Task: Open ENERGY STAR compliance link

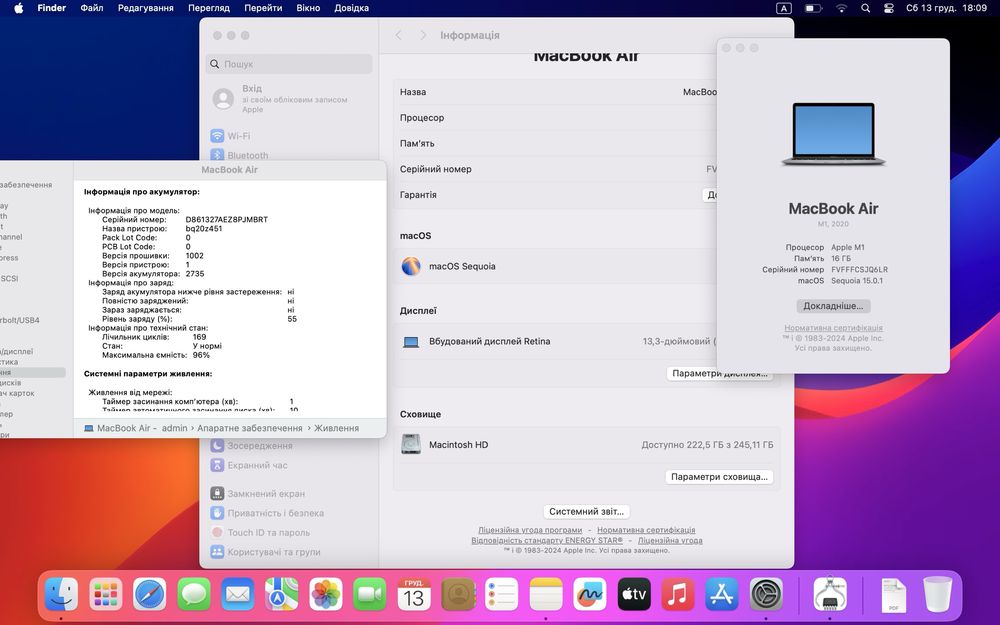Action: pyautogui.click(x=547, y=540)
